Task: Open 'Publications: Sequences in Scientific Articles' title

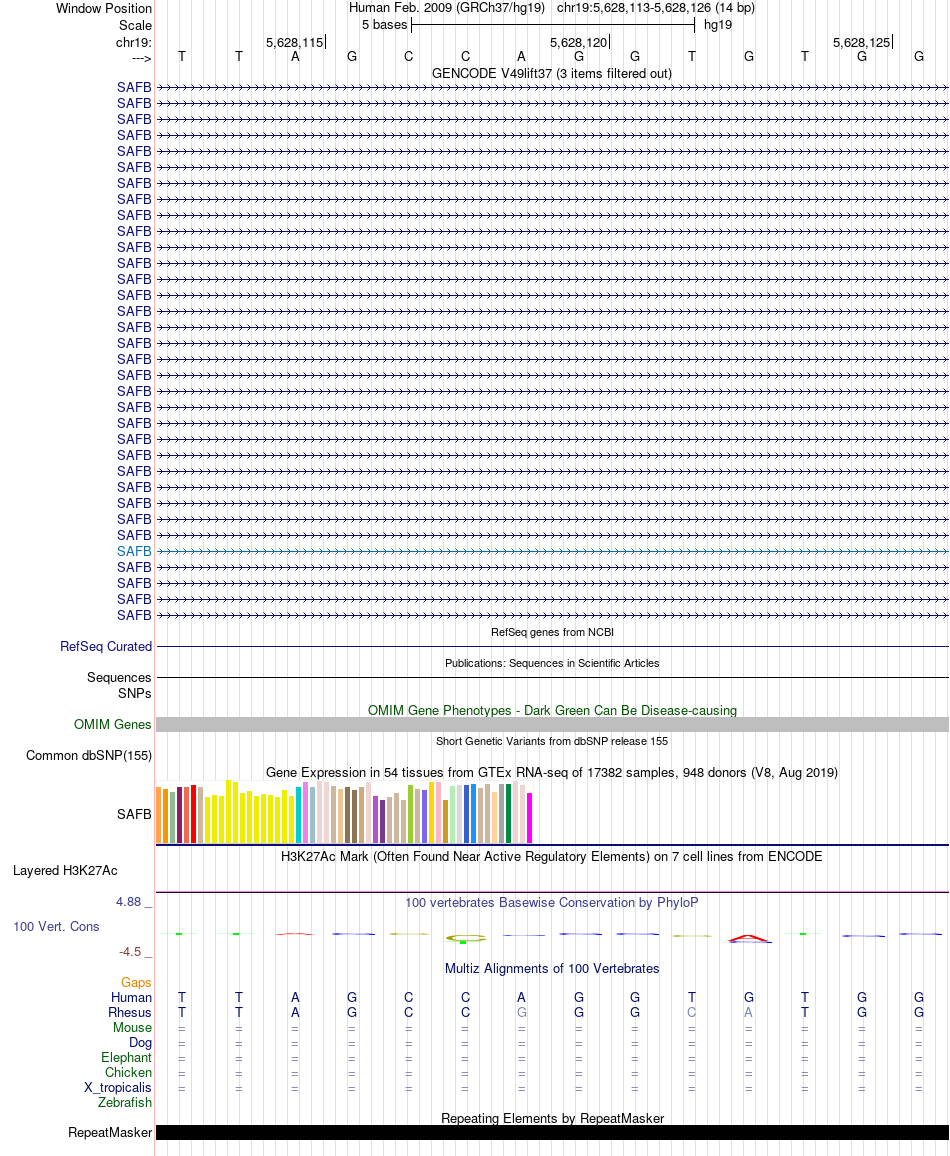Action: 552,664
